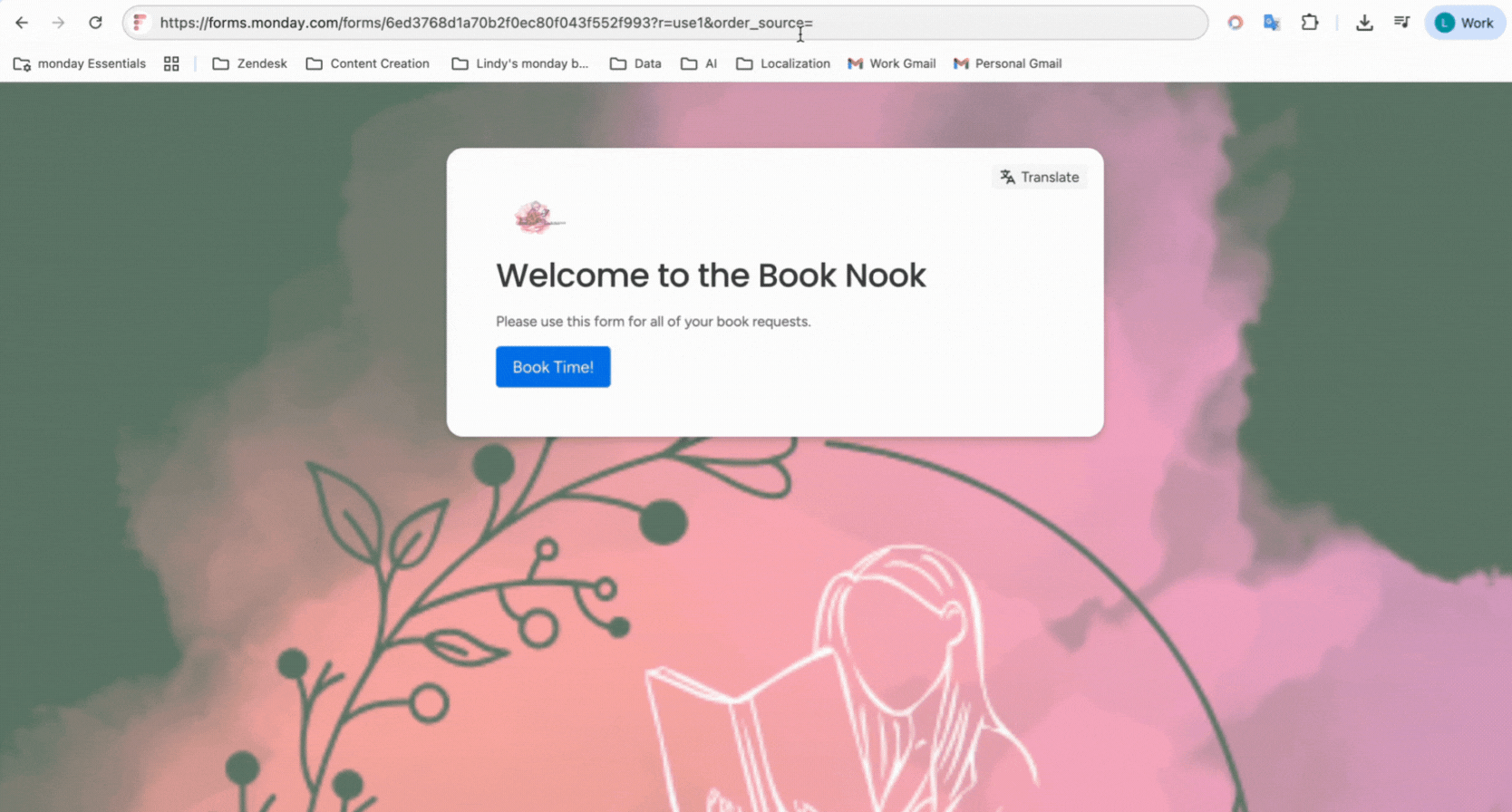
Task: Focus the forms.monday.com URL address bar
Action: point(665,23)
